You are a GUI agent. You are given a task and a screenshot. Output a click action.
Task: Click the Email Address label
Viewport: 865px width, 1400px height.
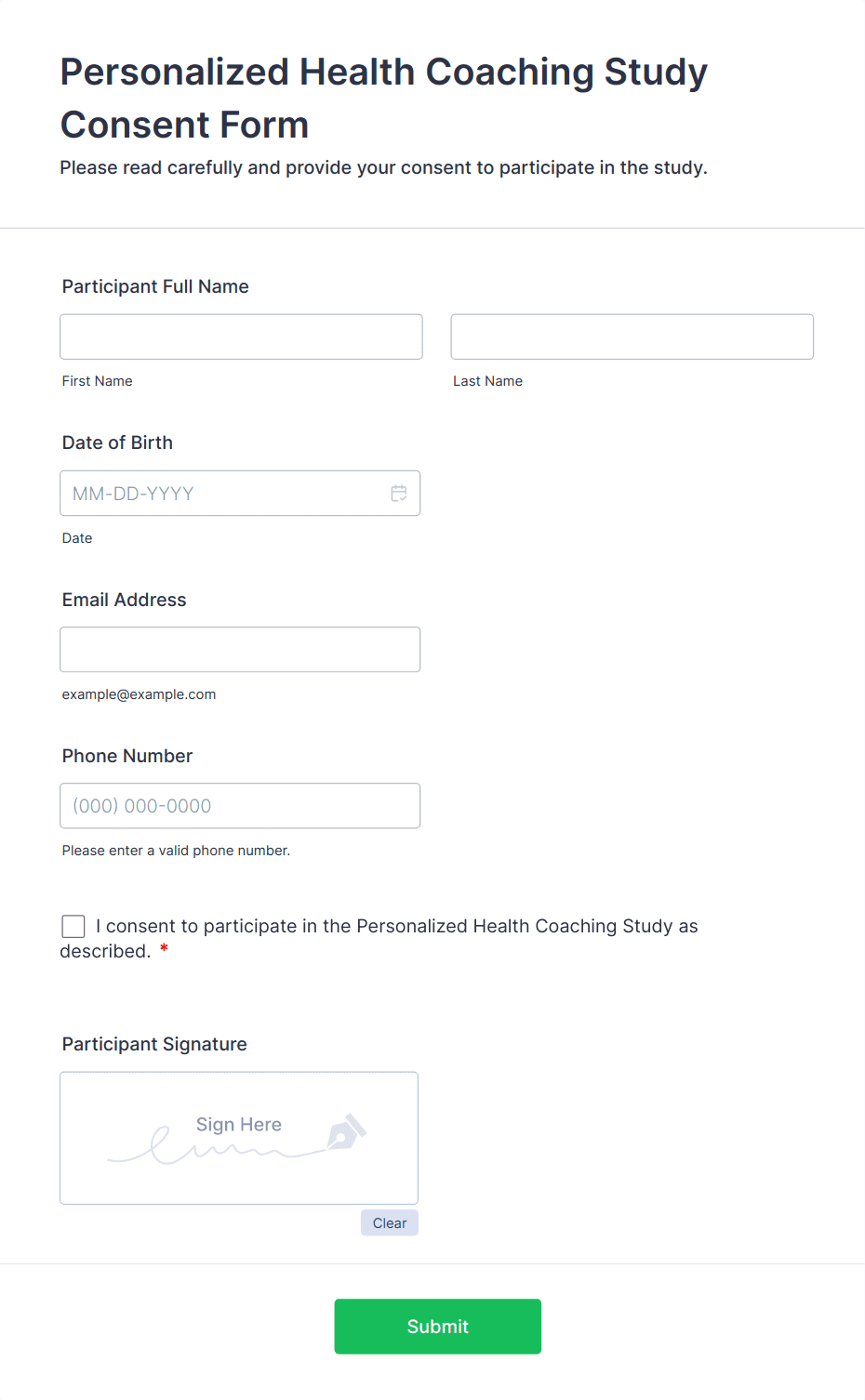(x=124, y=600)
